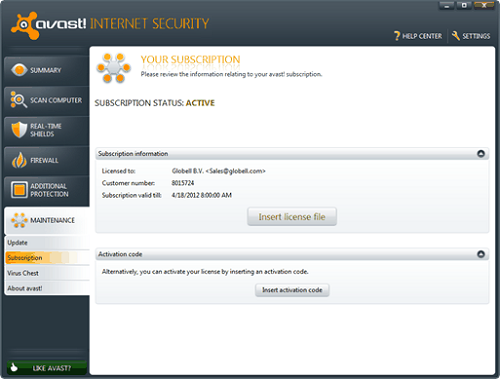Click the LIKE AVAST? green button

[47, 368]
